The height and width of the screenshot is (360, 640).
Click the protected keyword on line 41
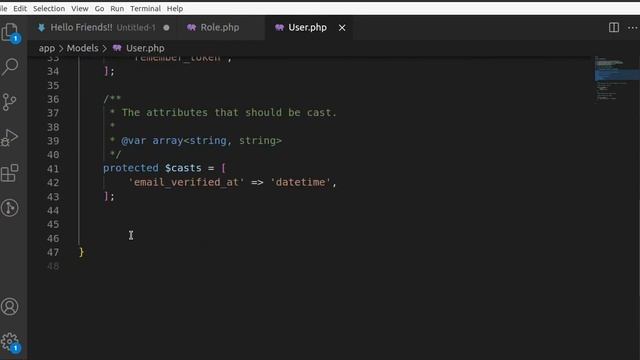coord(131,168)
